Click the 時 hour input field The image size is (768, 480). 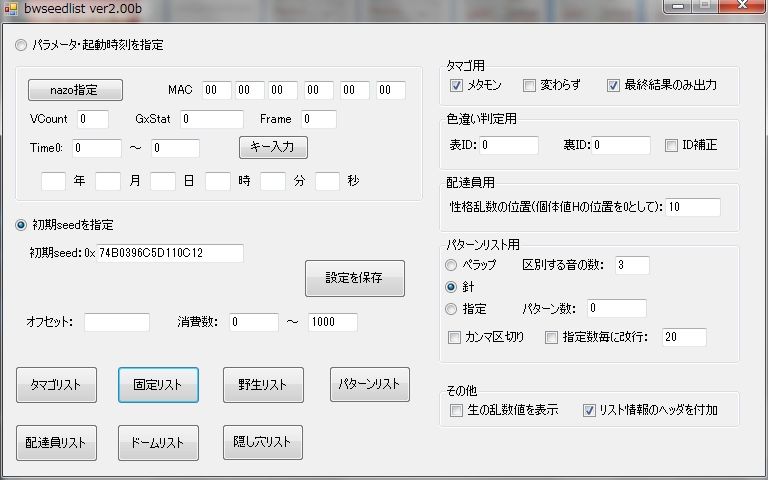click(217, 181)
